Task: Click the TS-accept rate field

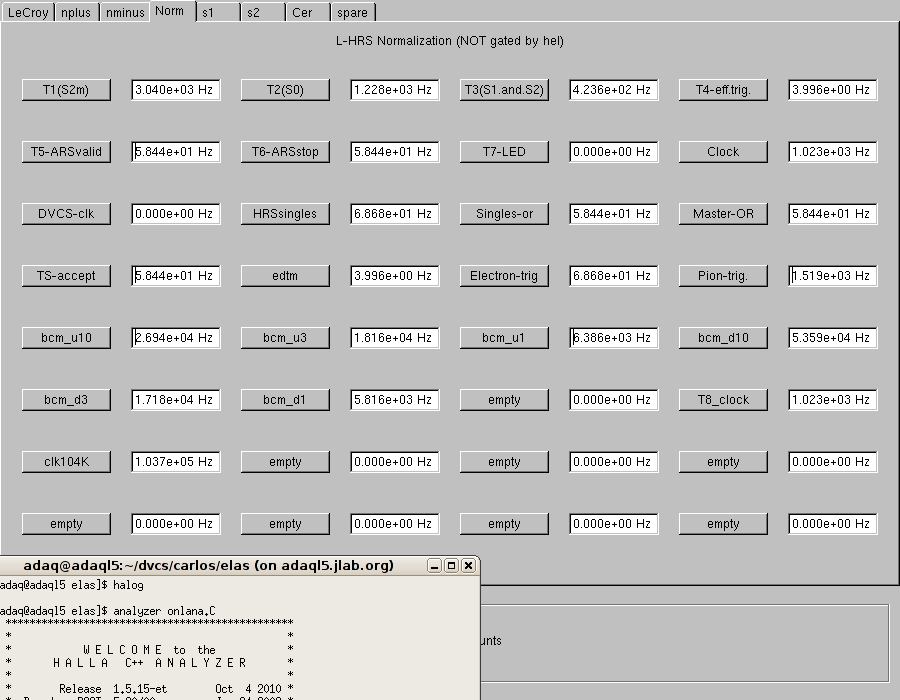Action: tap(176, 276)
